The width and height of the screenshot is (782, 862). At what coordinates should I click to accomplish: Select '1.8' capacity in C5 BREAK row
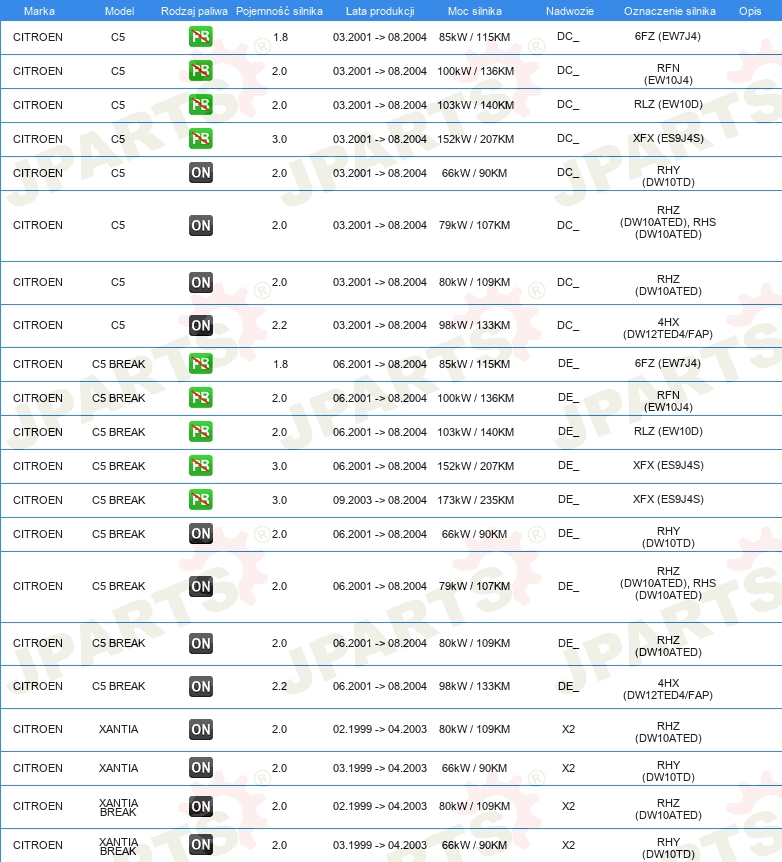pos(280,364)
